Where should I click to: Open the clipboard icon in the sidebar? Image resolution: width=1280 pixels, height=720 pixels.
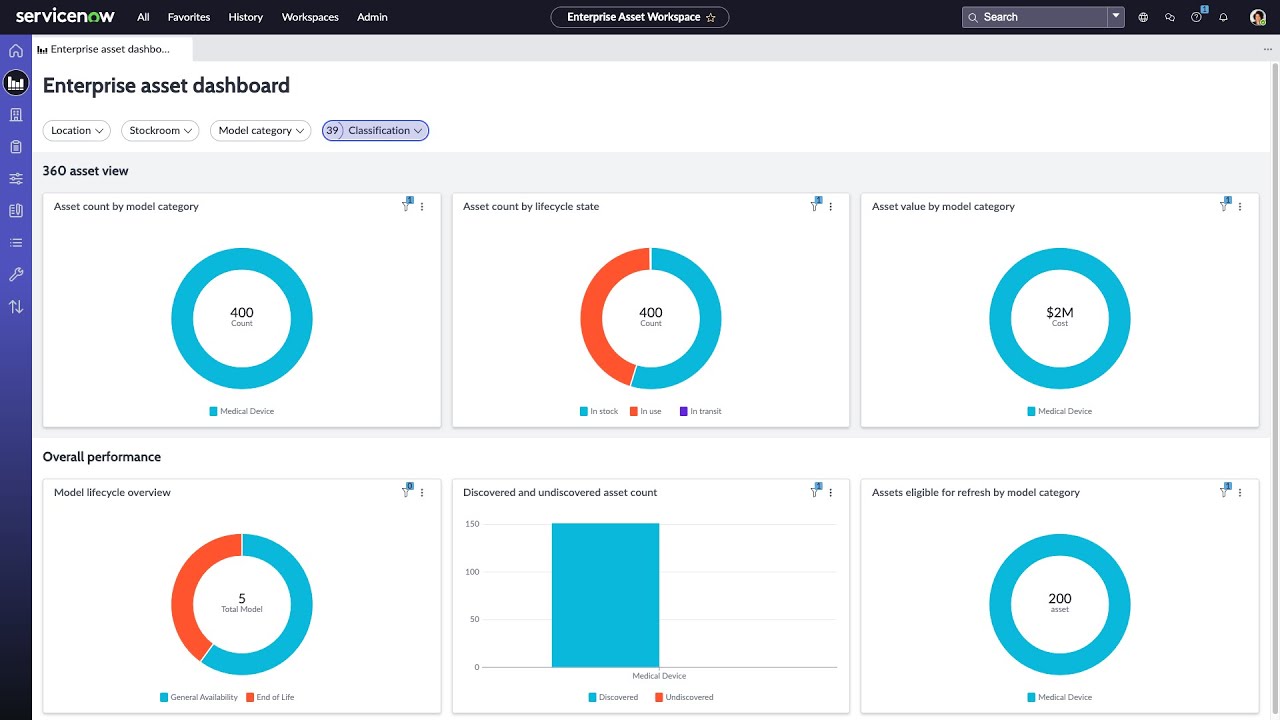pyautogui.click(x=16, y=147)
